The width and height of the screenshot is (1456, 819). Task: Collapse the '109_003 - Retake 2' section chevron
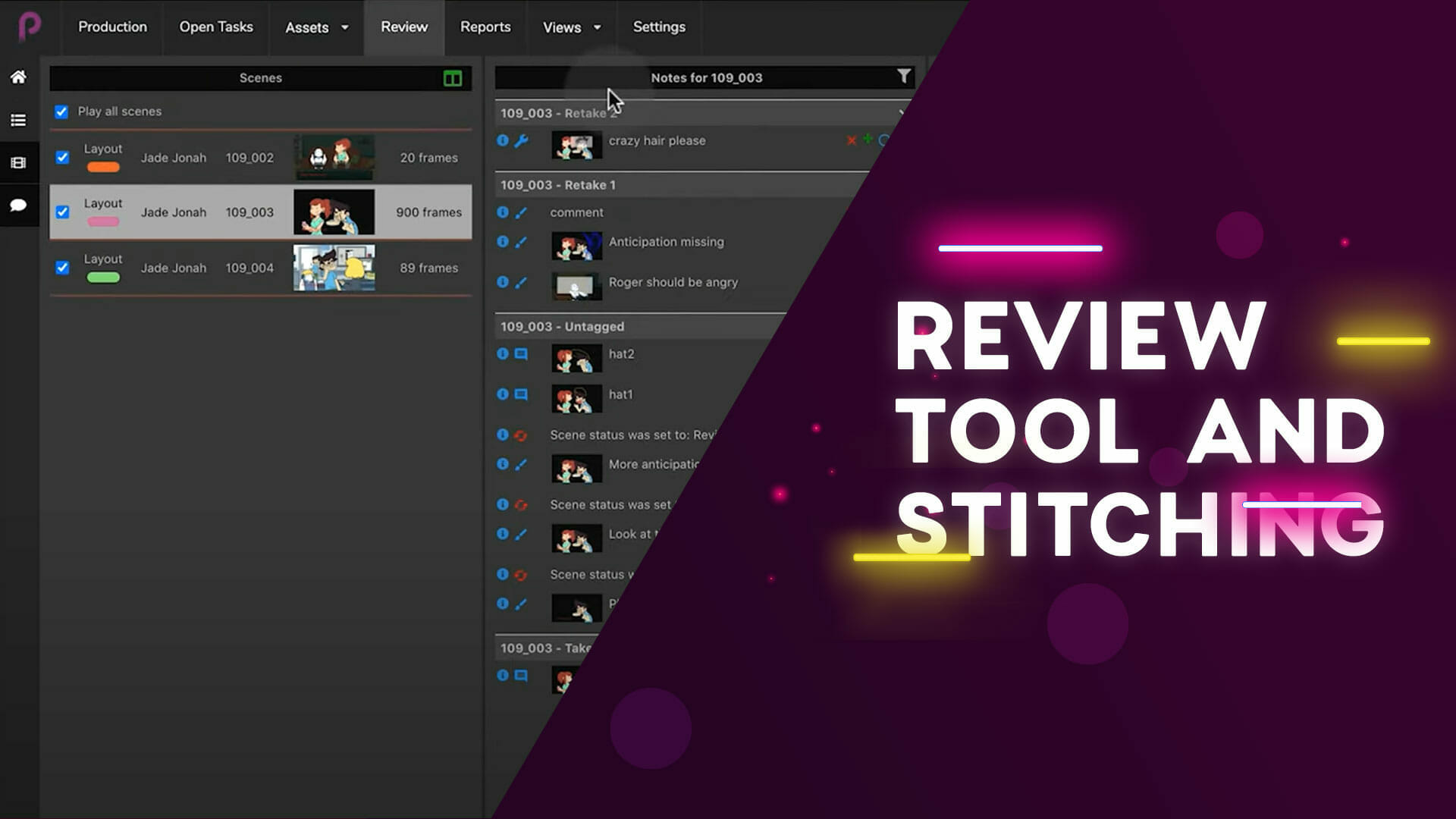(901, 113)
